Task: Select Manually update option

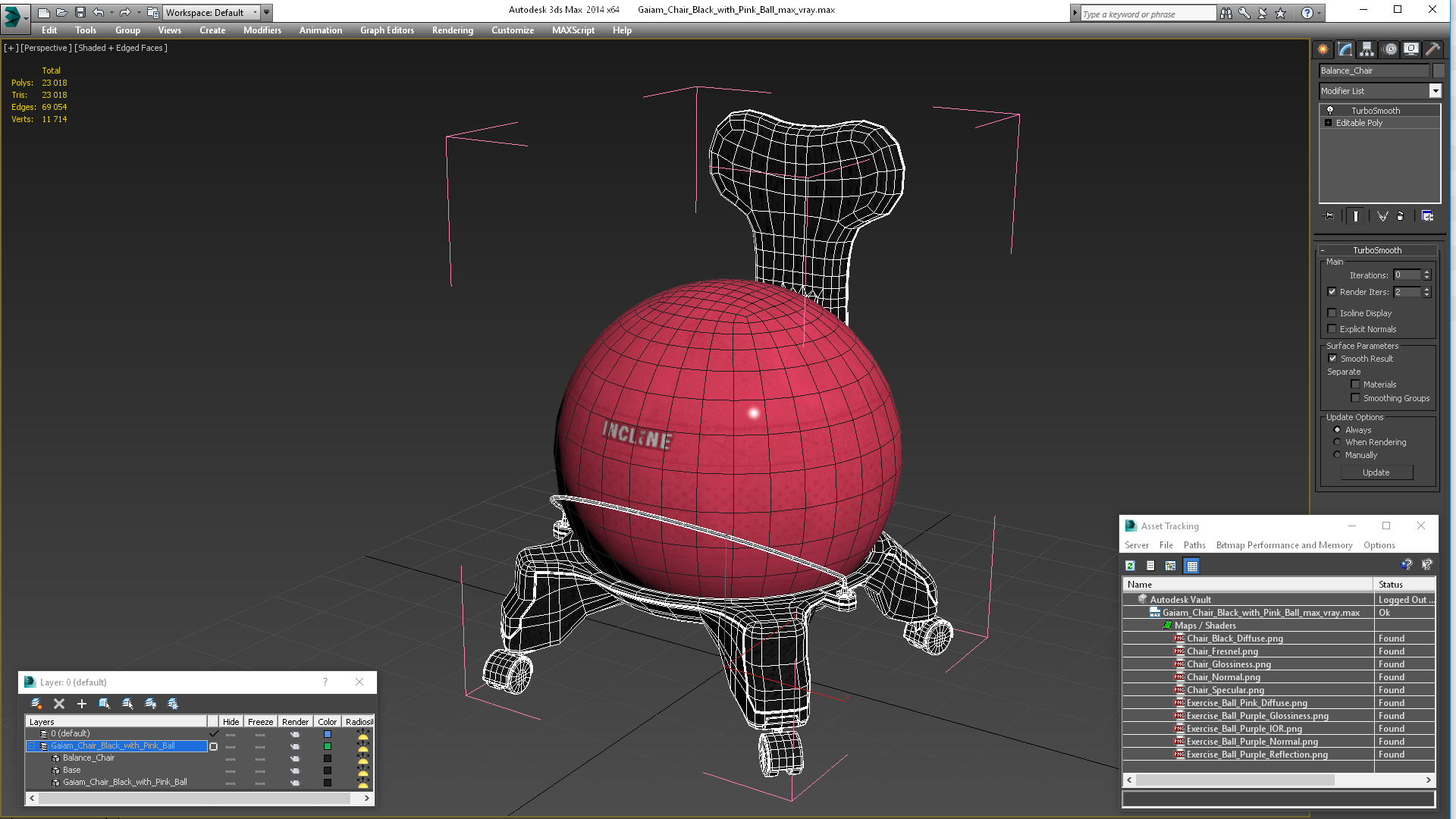Action: point(1338,455)
